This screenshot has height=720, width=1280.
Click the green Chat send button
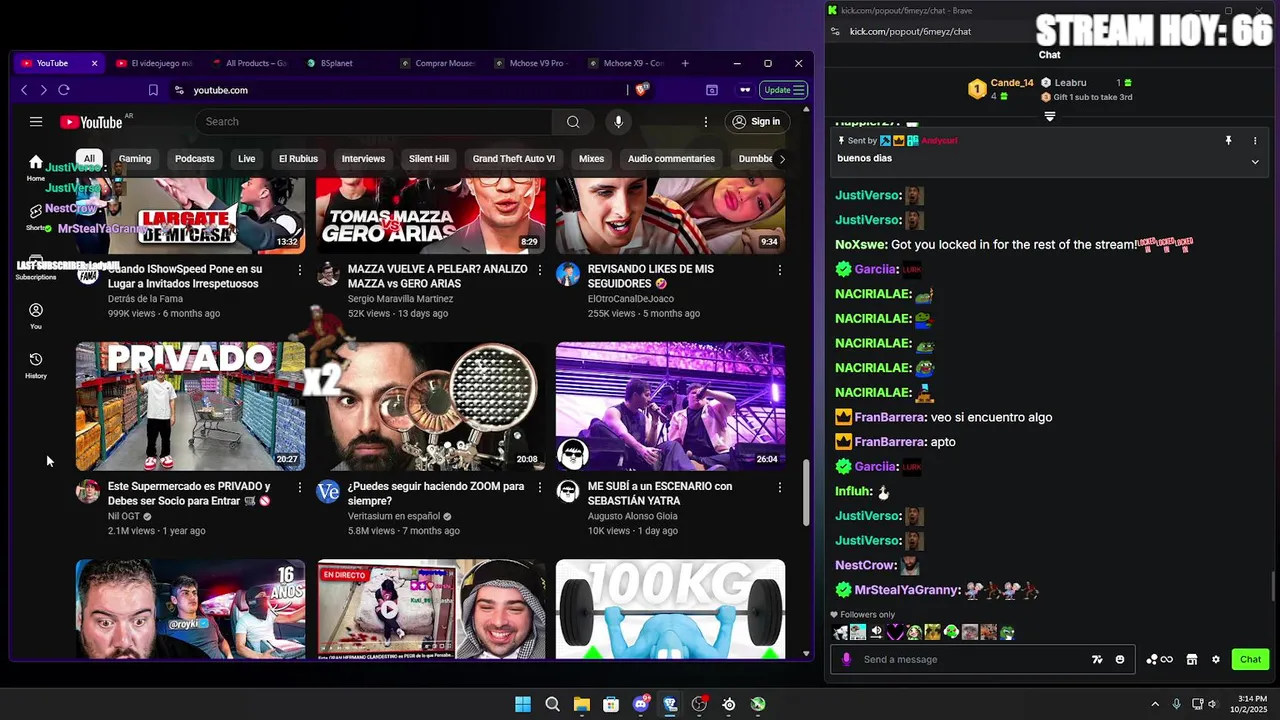coord(1251,660)
